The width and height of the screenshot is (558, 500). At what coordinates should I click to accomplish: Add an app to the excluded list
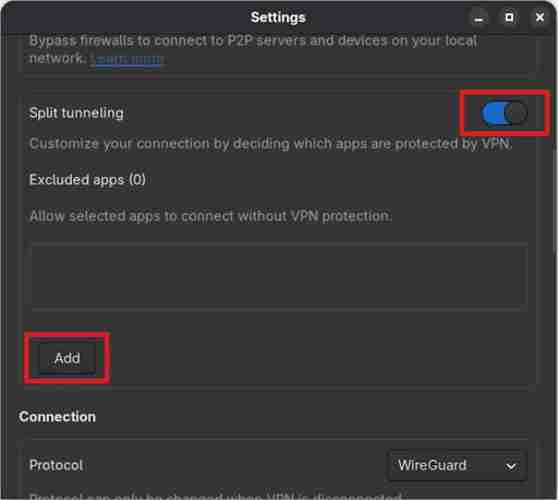pos(67,358)
